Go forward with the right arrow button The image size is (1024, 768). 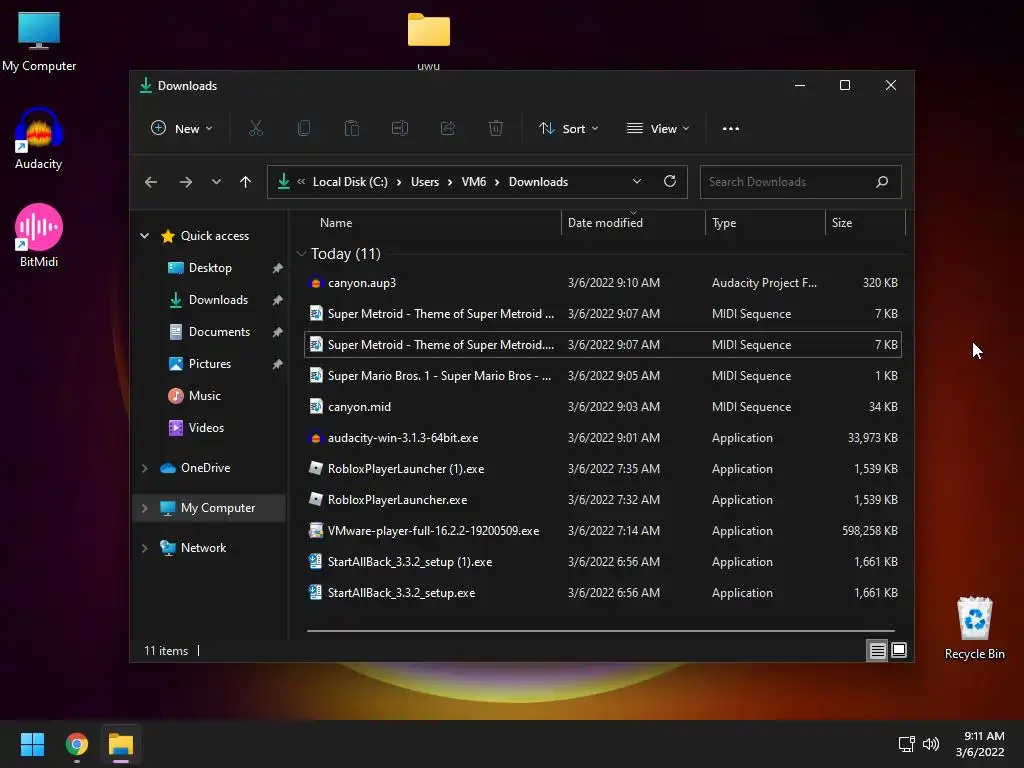point(186,182)
